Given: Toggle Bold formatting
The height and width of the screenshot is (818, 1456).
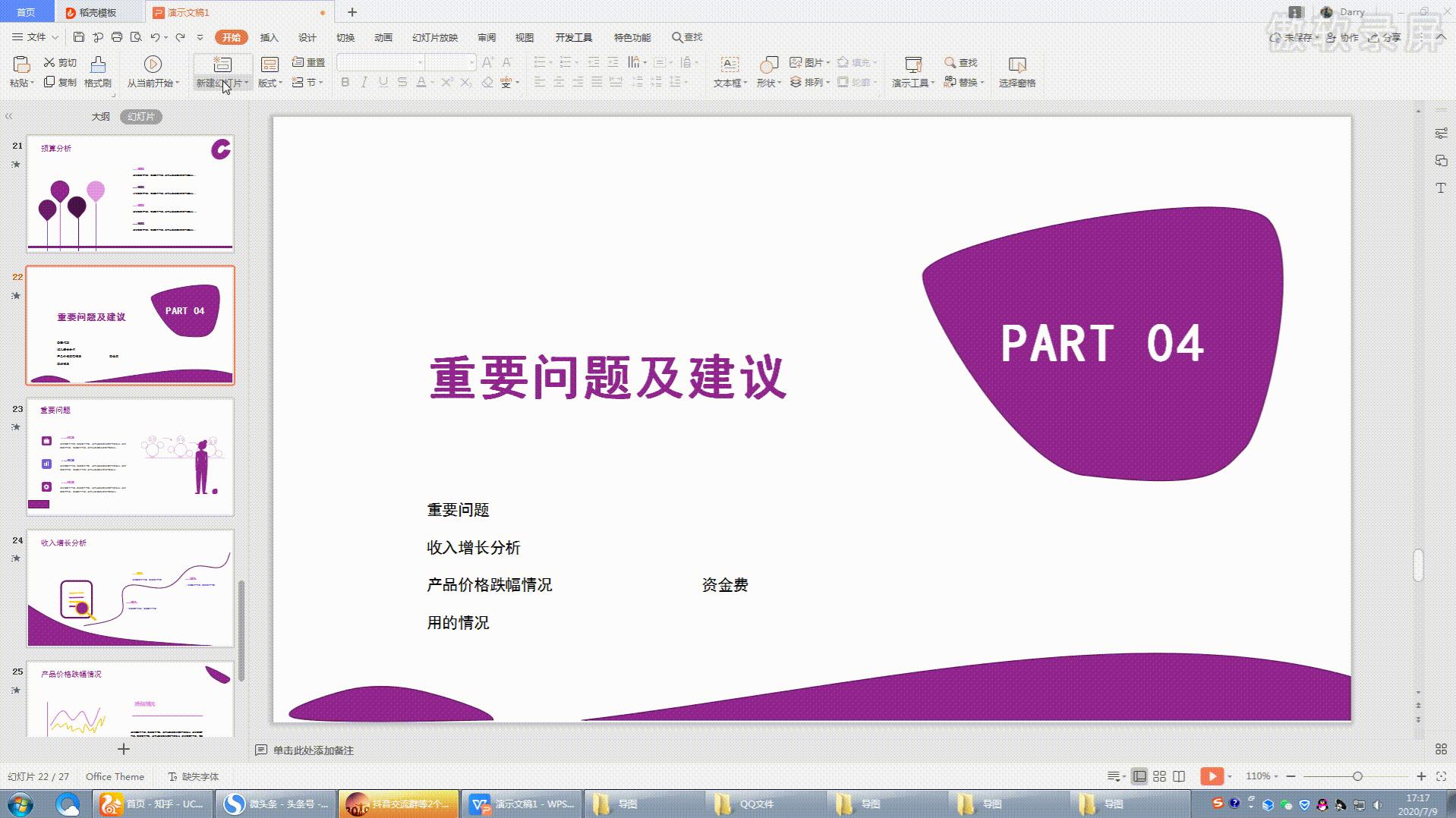Looking at the screenshot, I should [x=345, y=82].
